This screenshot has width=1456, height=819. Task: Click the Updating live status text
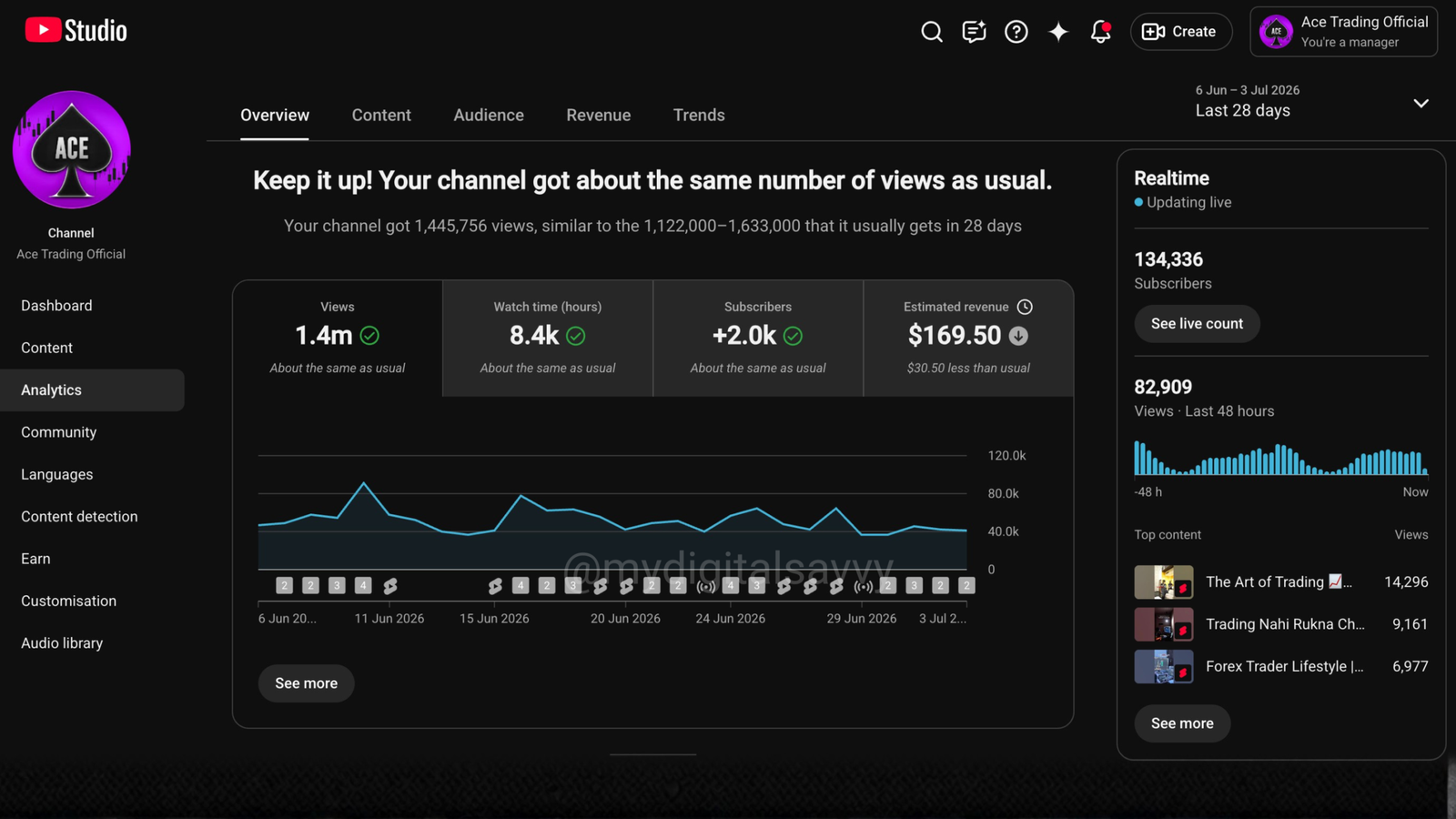1188,202
